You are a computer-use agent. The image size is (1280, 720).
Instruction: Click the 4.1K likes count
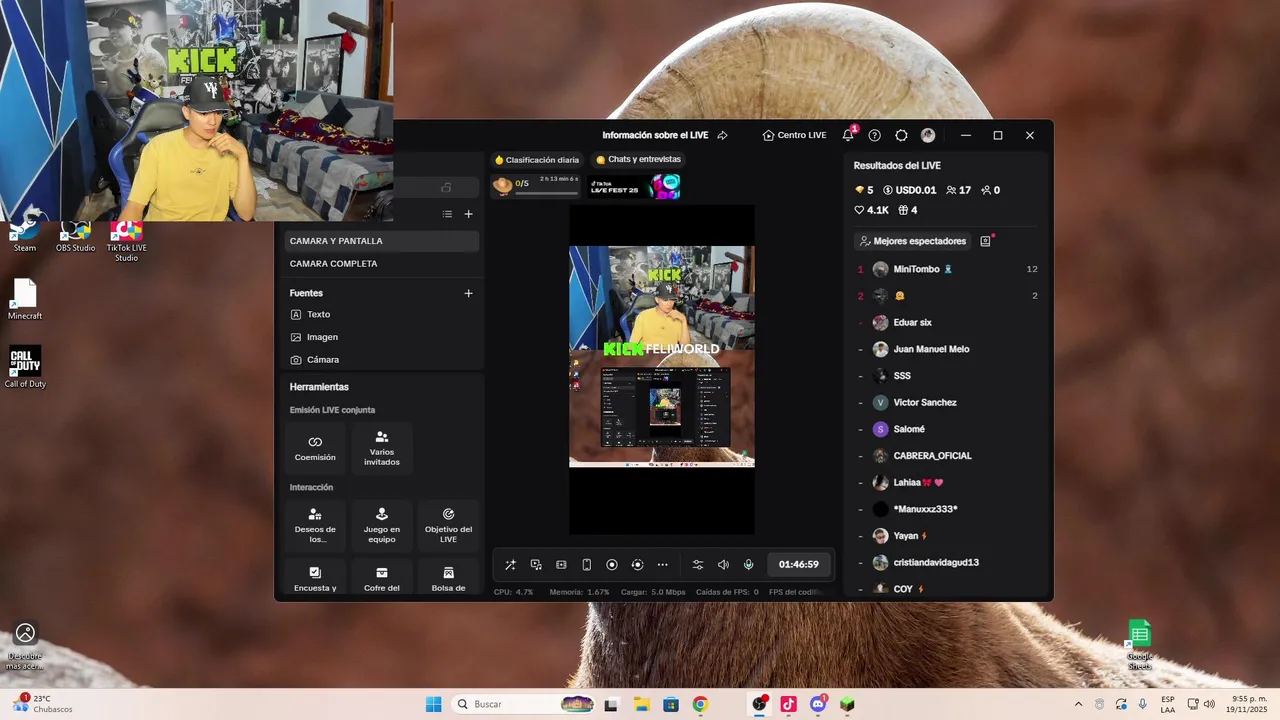871,210
